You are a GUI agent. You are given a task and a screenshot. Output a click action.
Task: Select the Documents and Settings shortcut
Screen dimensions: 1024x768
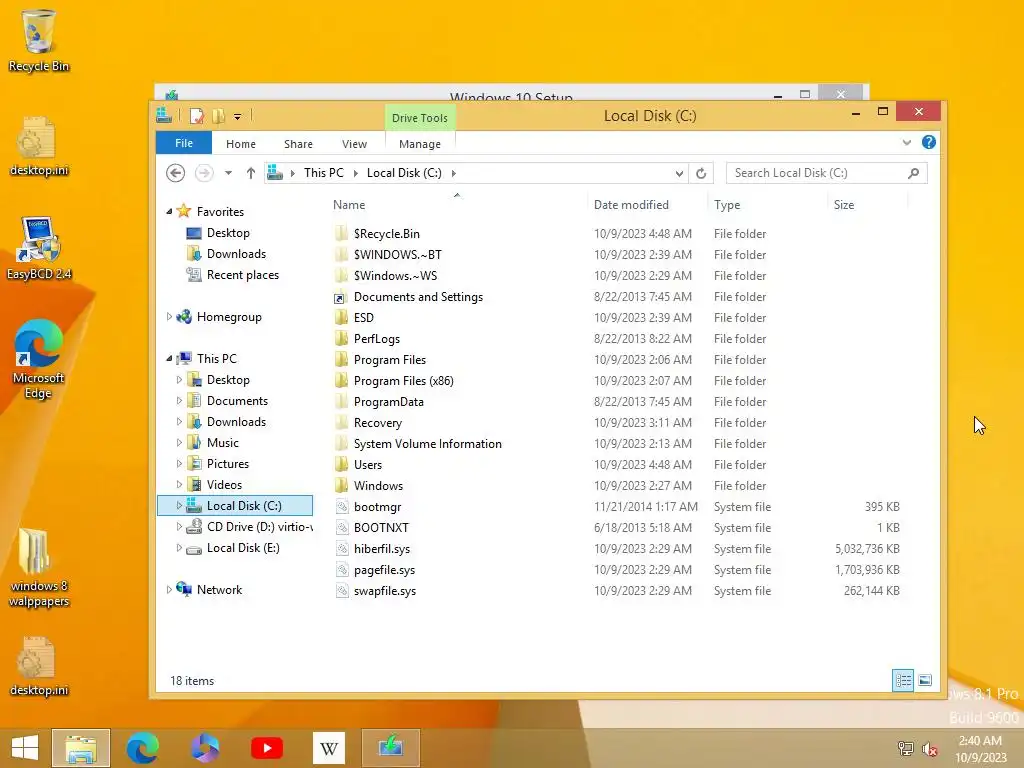(418, 297)
